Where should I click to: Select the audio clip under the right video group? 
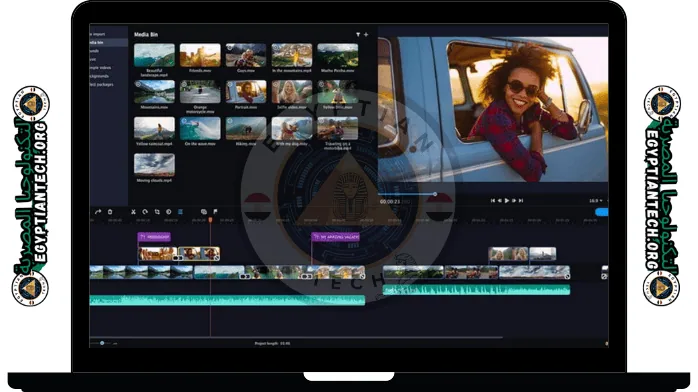476,291
